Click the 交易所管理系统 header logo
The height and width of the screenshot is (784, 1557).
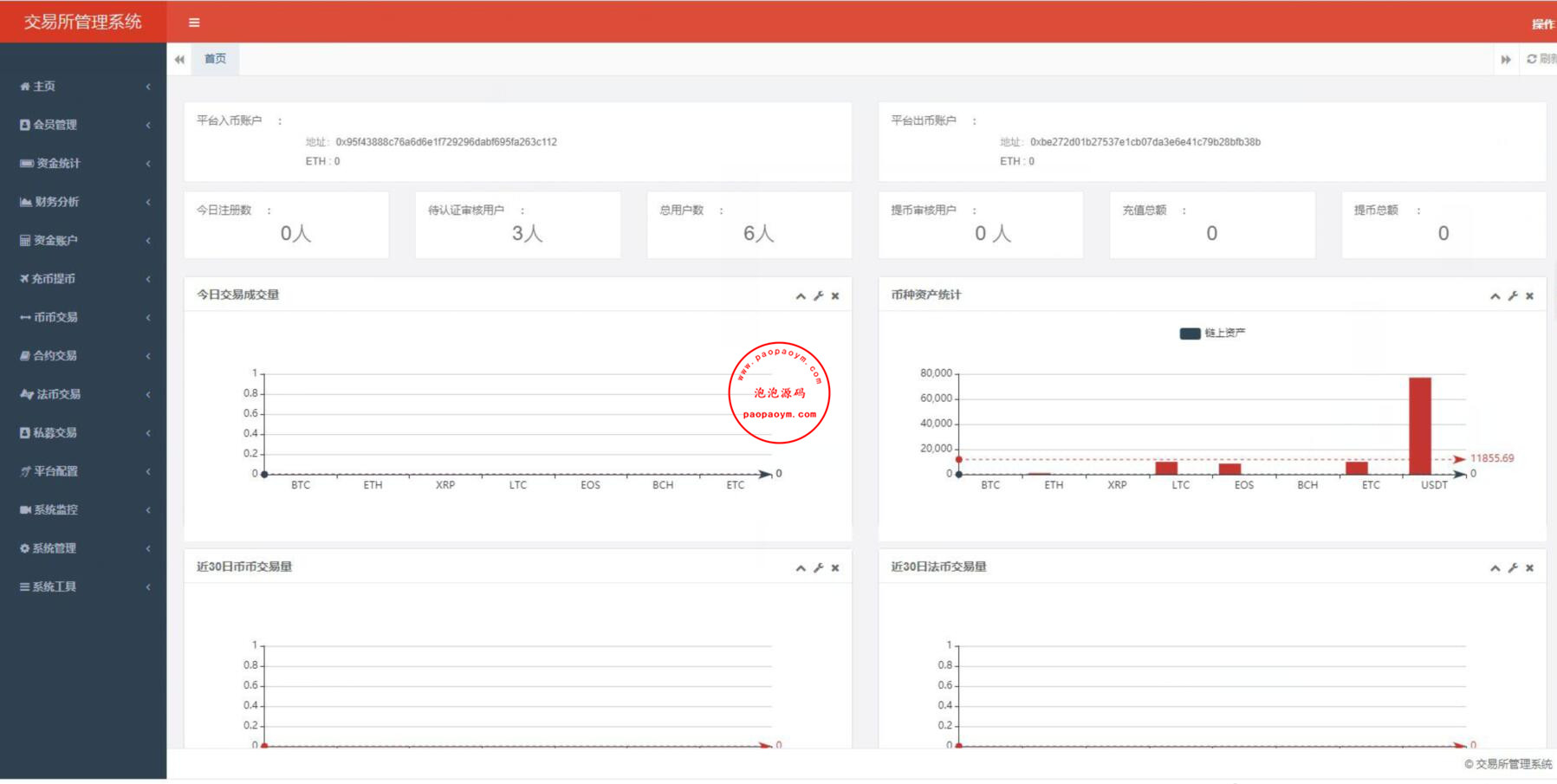[x=83, y=22]
